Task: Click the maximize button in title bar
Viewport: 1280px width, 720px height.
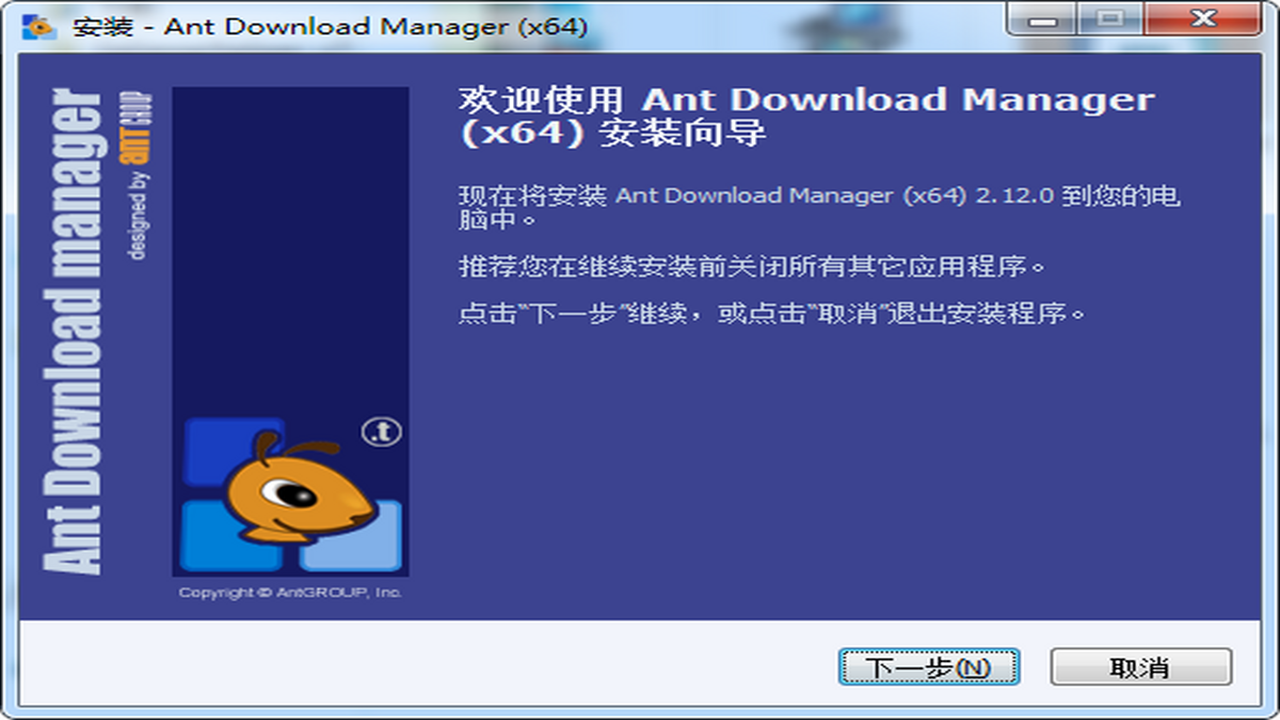Action: 1110,19
